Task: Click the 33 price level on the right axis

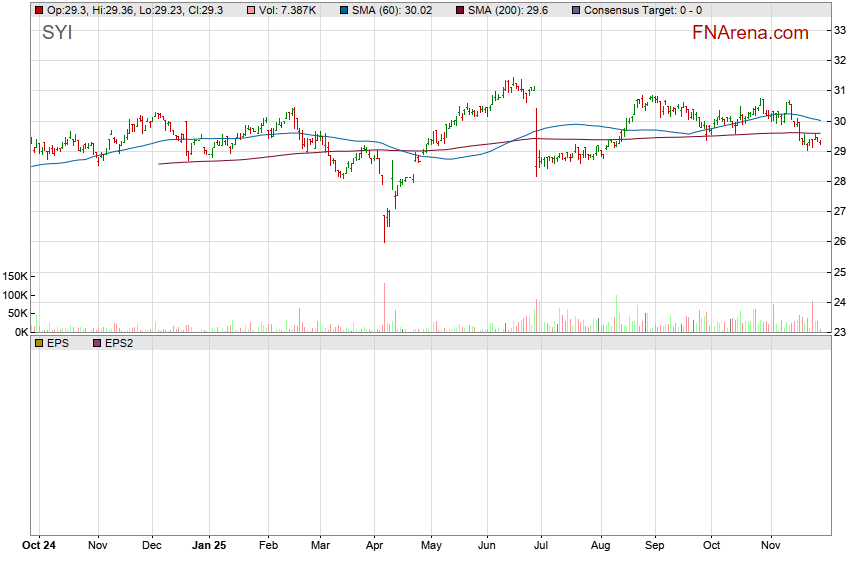Action: point(841,30)
